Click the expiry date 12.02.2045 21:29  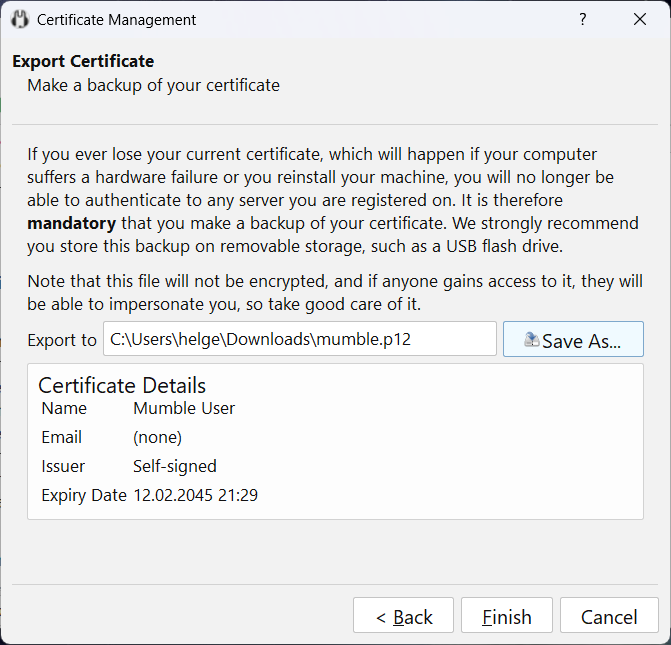point(195,495)
